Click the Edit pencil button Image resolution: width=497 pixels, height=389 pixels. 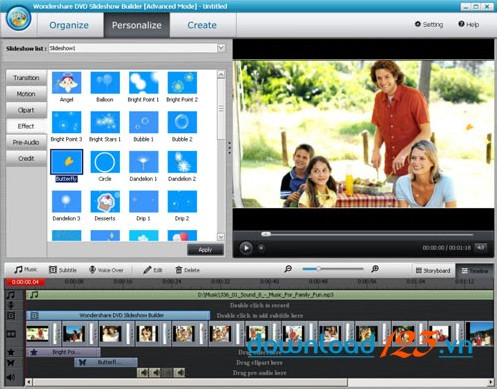tap(153, 270)
